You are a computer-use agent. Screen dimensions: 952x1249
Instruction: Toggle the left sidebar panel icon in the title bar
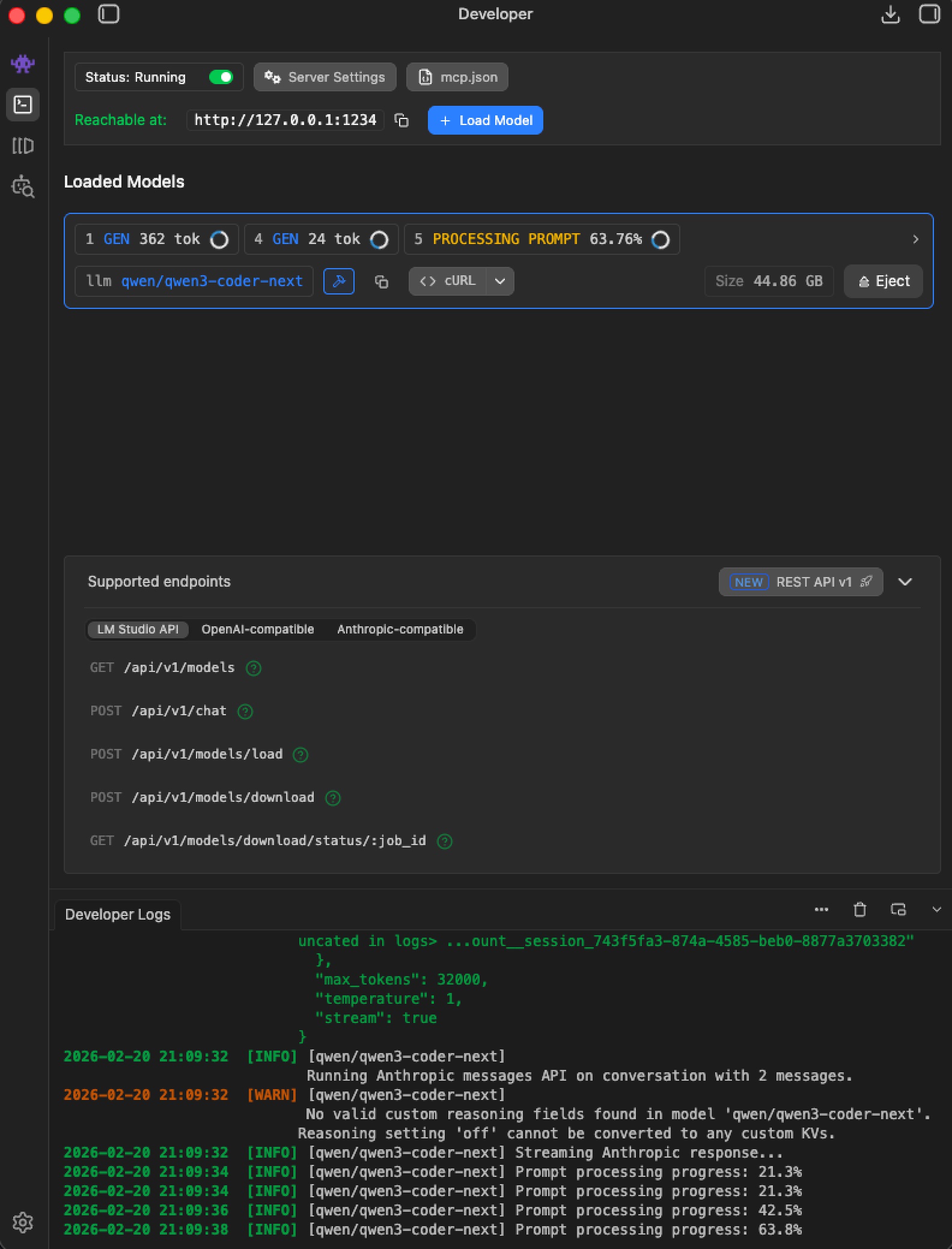click(109, 14)
